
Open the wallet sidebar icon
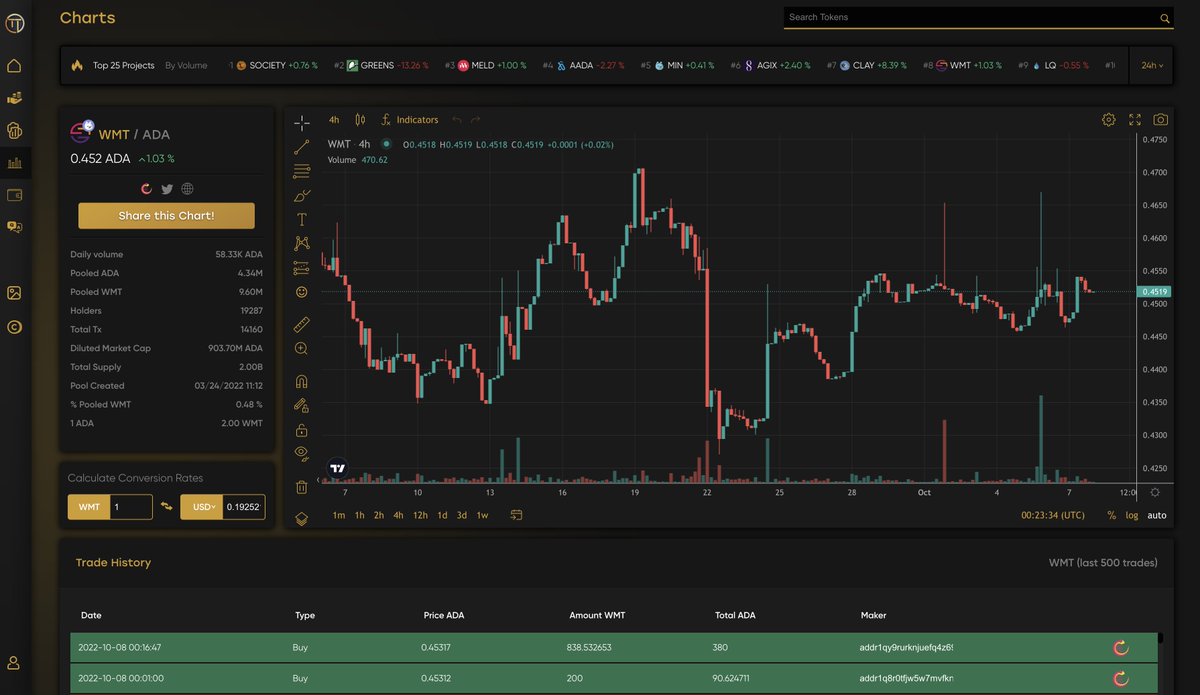[x=14, y=195]
